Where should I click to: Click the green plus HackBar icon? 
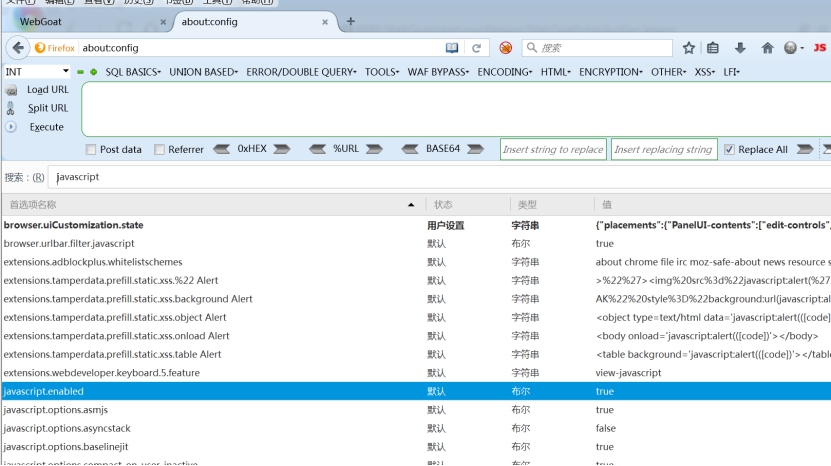[x=94, y=72]
